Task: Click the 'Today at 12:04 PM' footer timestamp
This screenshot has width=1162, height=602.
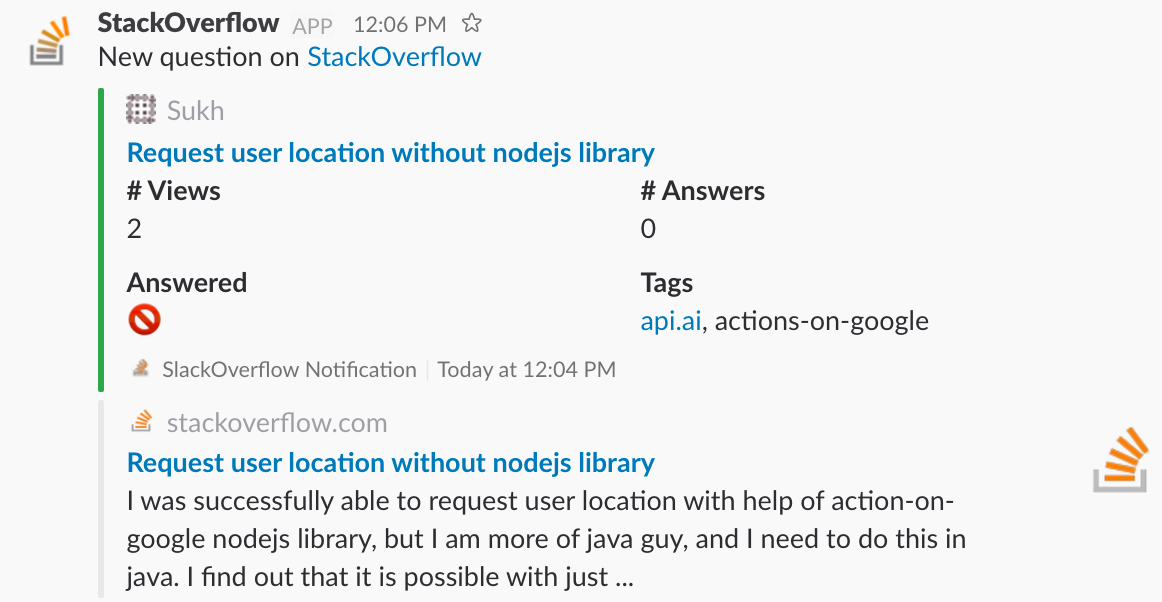Action: (526, 369)
